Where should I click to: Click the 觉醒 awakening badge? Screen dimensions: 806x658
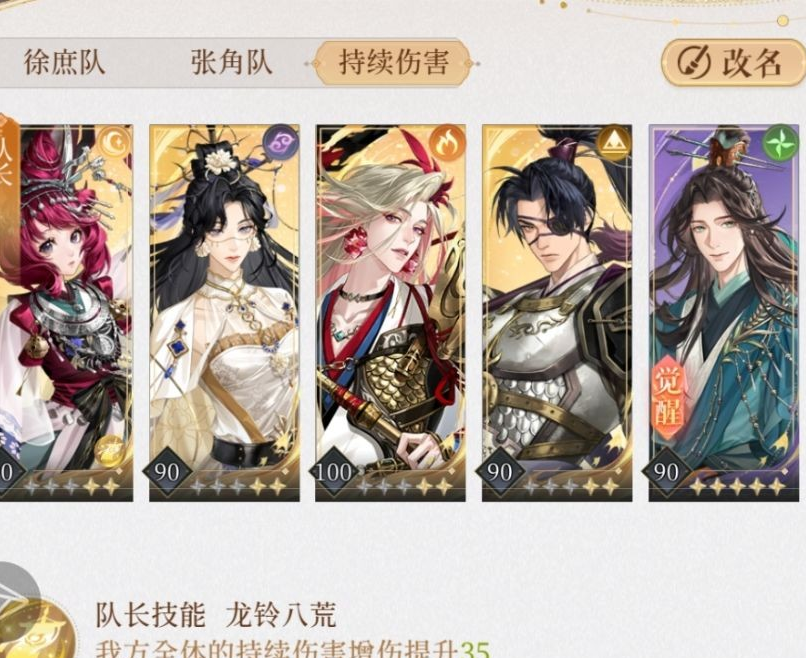[669, 397]
